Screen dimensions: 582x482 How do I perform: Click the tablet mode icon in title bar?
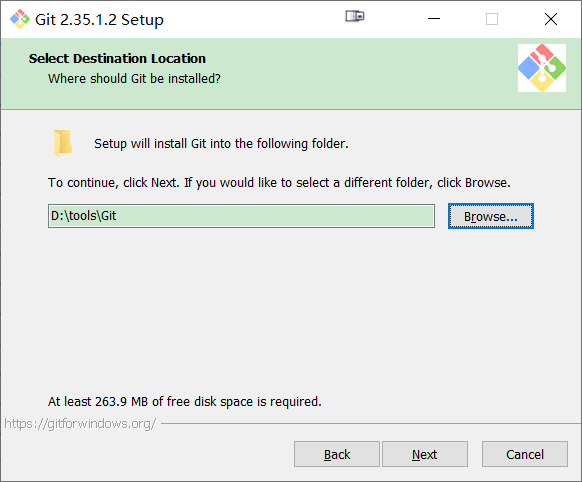coord(355,16)
